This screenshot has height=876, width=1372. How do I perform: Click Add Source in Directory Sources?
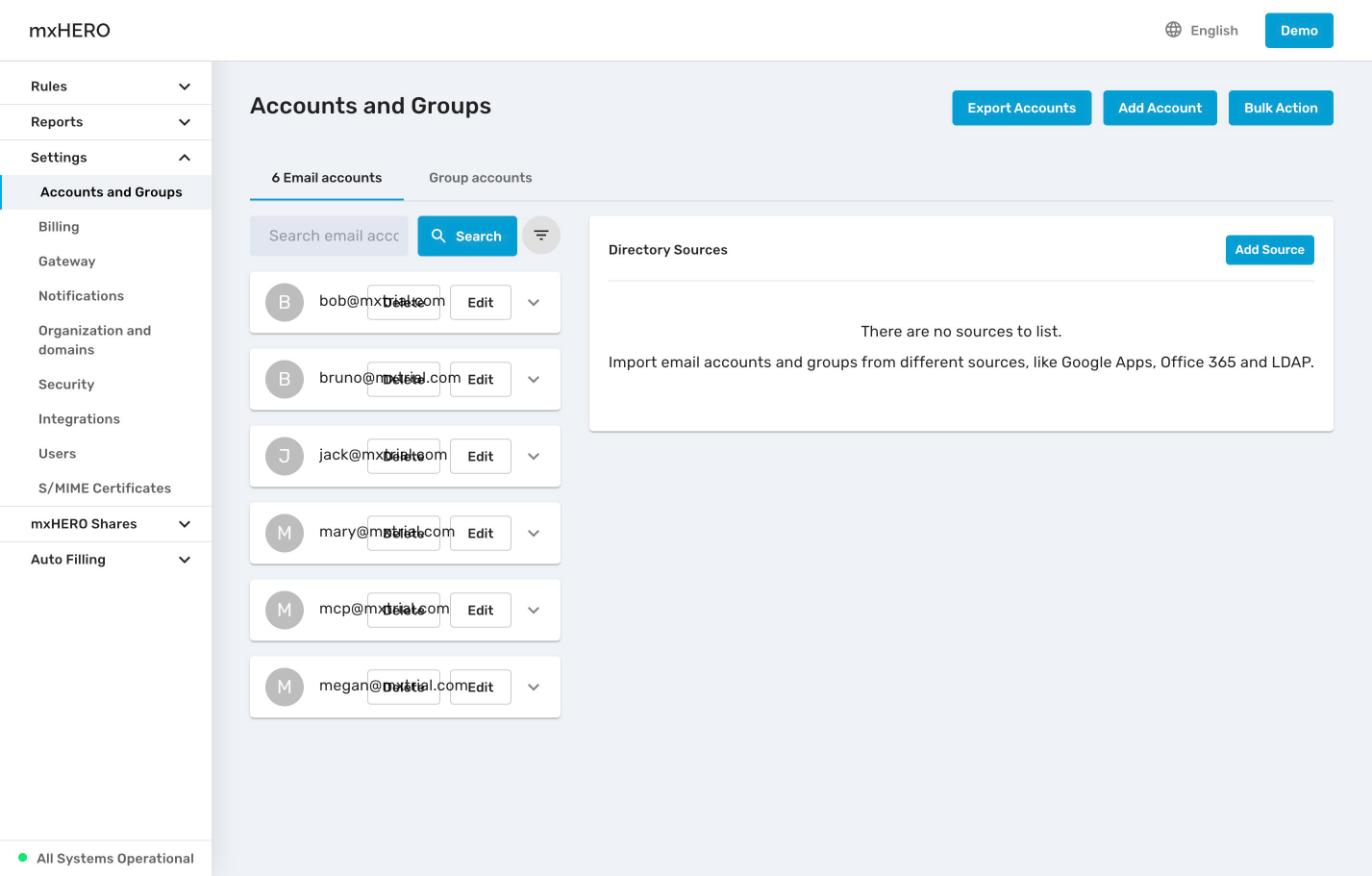(1269, 250)
